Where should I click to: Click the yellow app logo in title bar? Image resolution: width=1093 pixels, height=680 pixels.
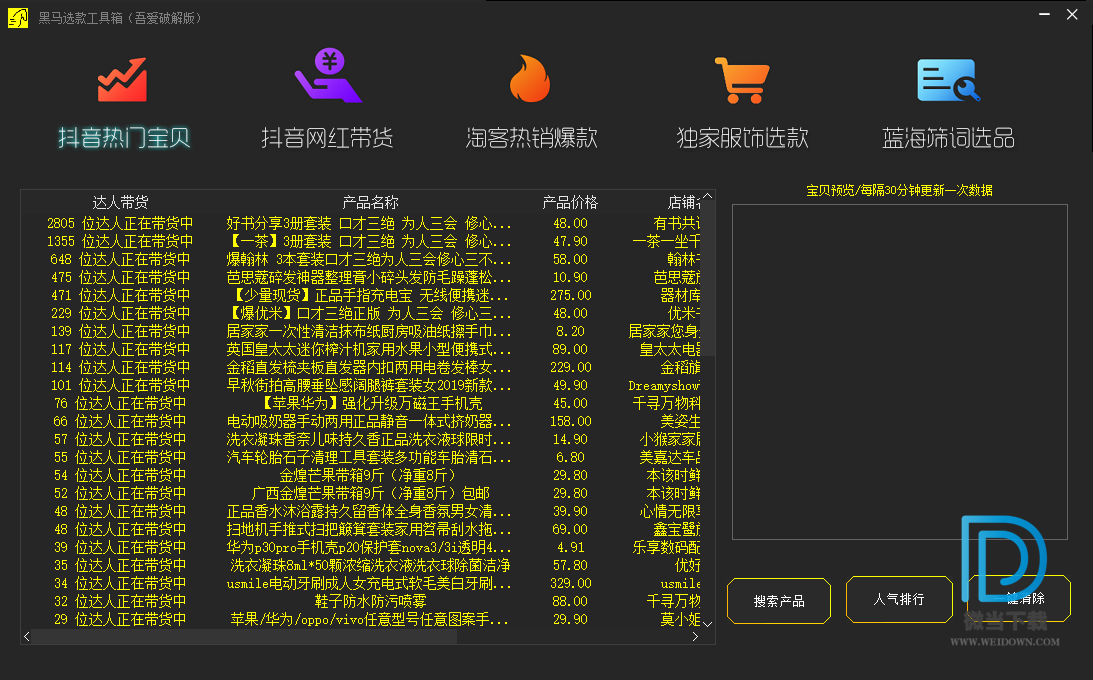[x=18, y=17]
